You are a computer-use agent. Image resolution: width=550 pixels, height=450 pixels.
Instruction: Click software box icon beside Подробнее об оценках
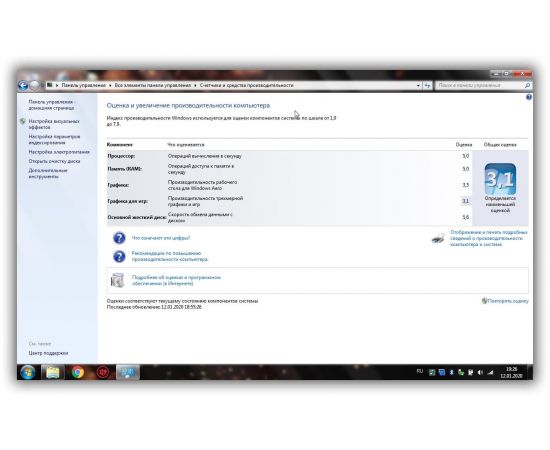click(x=118, y=280)
